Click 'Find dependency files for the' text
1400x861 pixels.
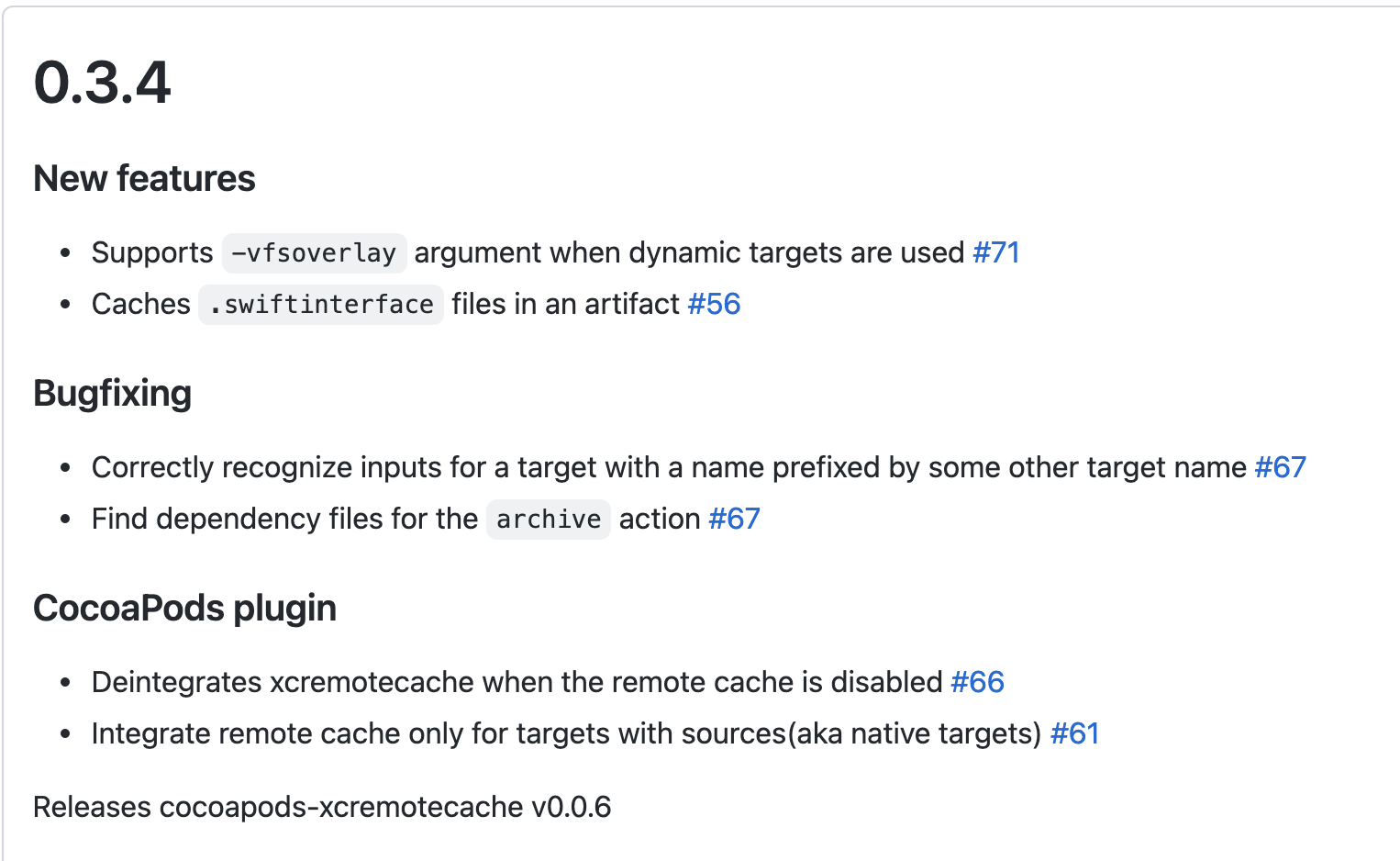coord(284,519)
